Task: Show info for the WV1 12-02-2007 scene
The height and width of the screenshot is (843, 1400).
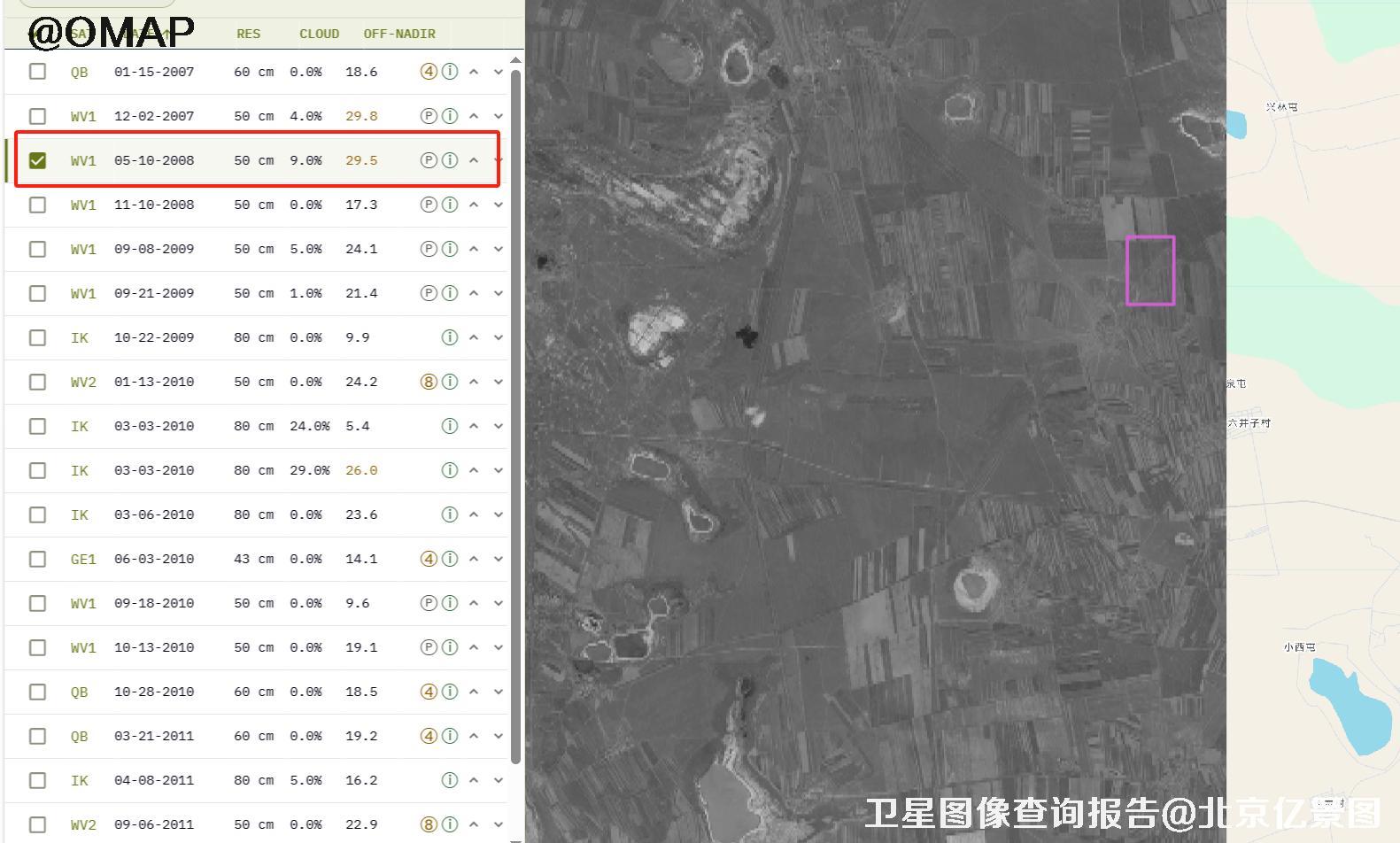Action: click(450, 116)
